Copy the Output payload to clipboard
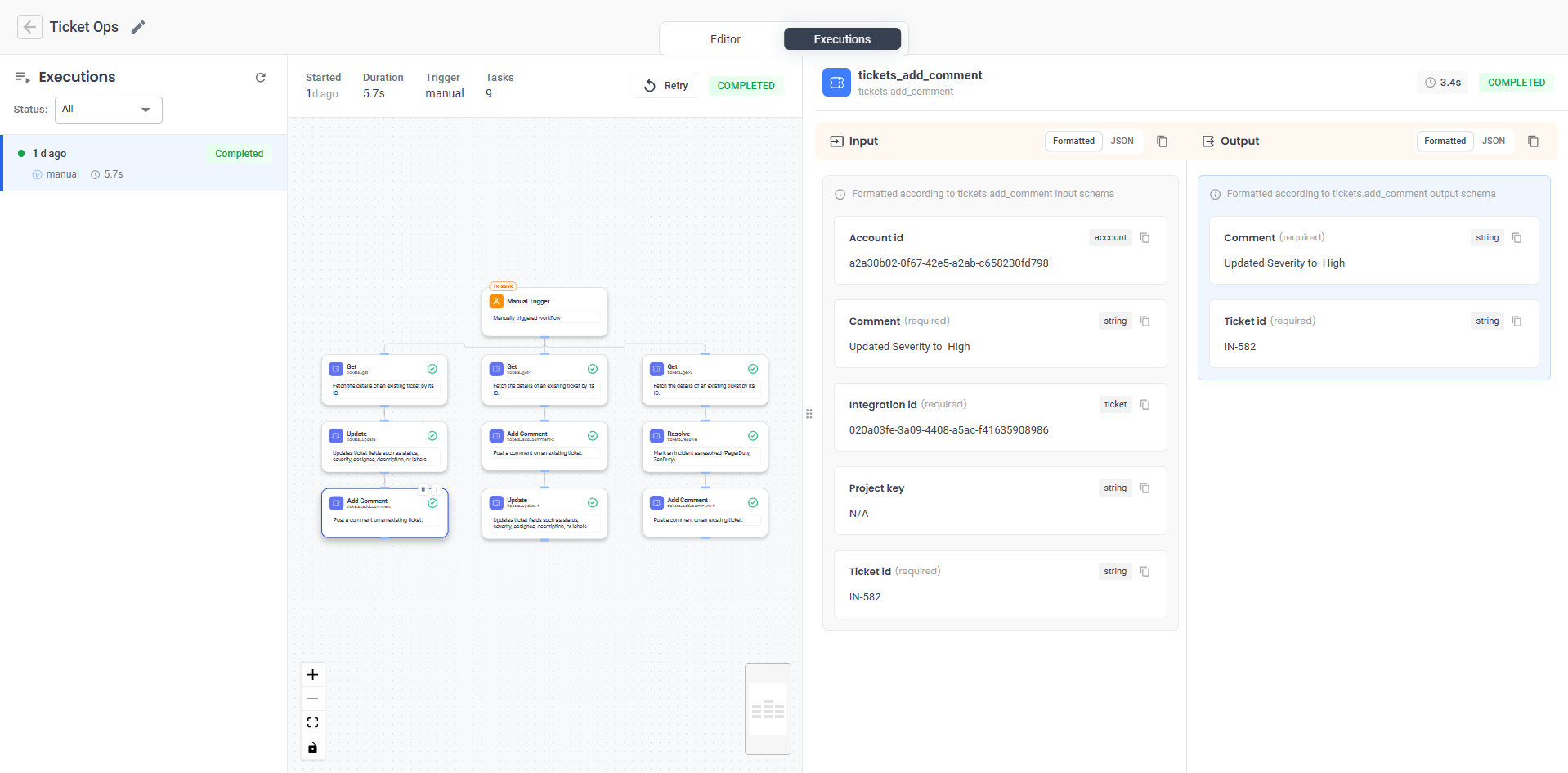Screen dimensions: 1568x773 click(x=1533, y=141)
